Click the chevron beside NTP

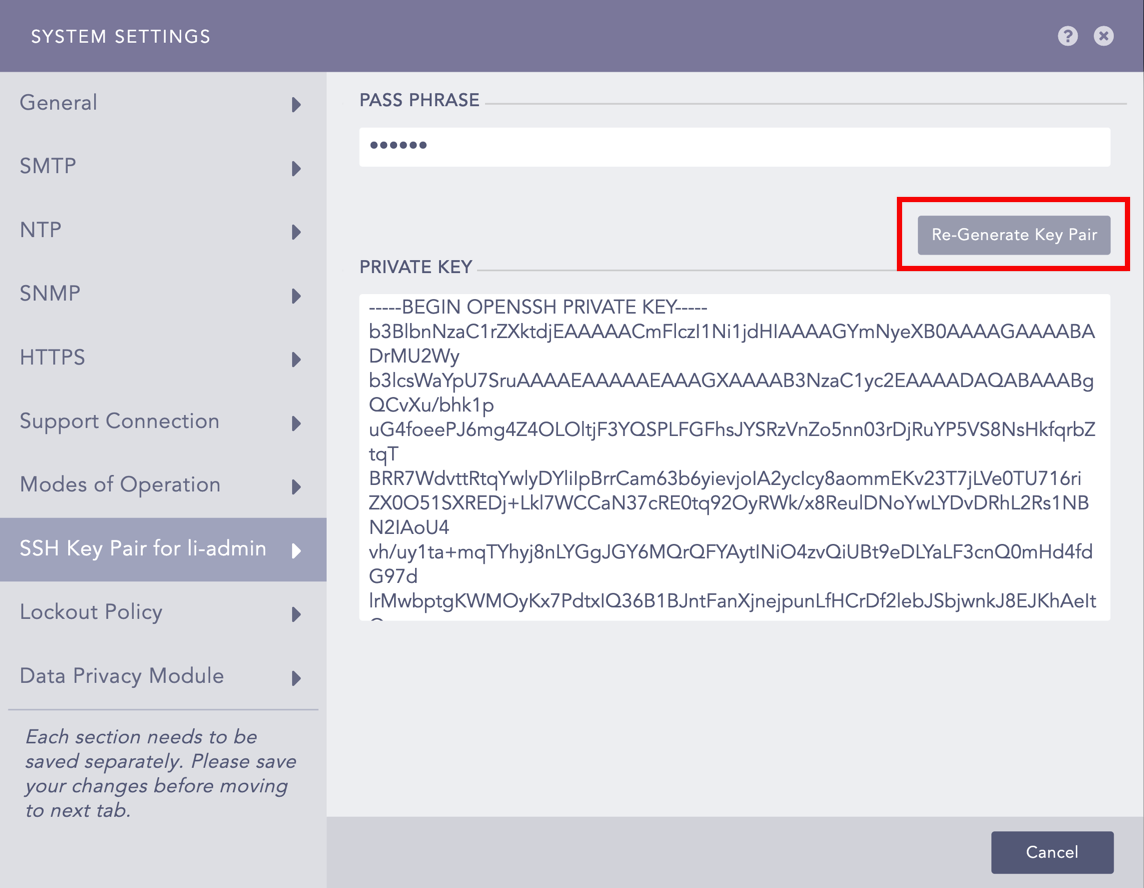[297, 231]
